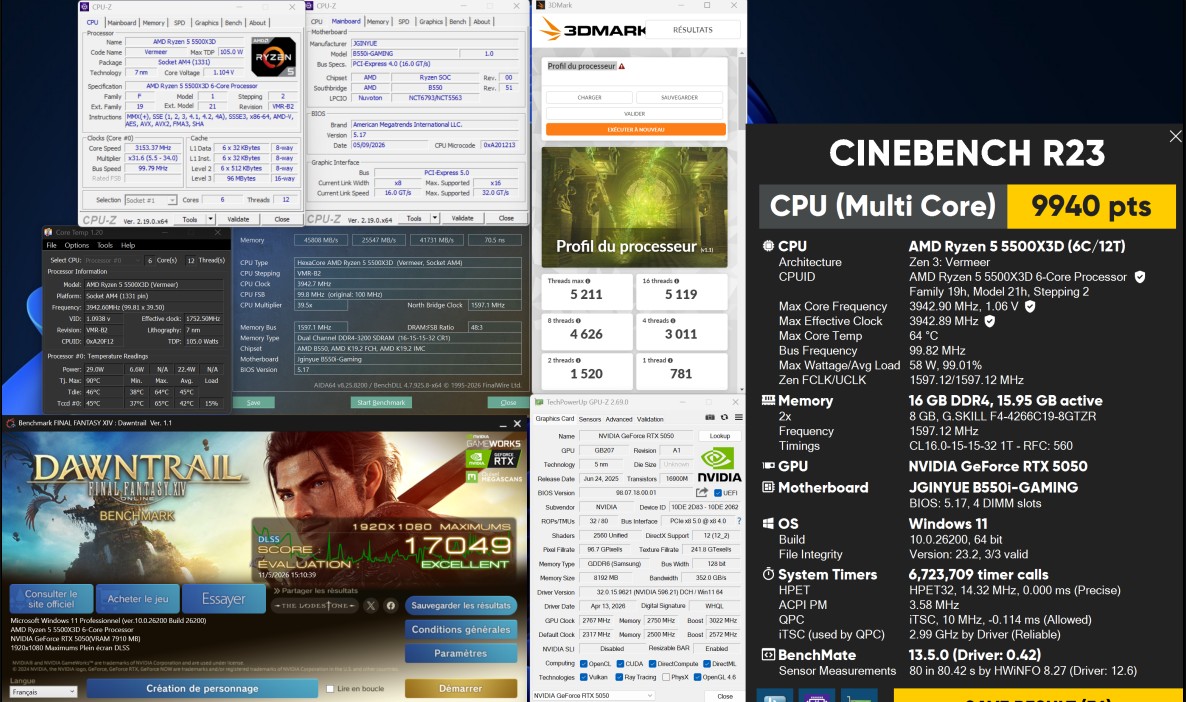Click EXÉCUTER À NOUVEAU in 3DMark
The width and height of the screenshot is (1186, 702).
(635, 129)
